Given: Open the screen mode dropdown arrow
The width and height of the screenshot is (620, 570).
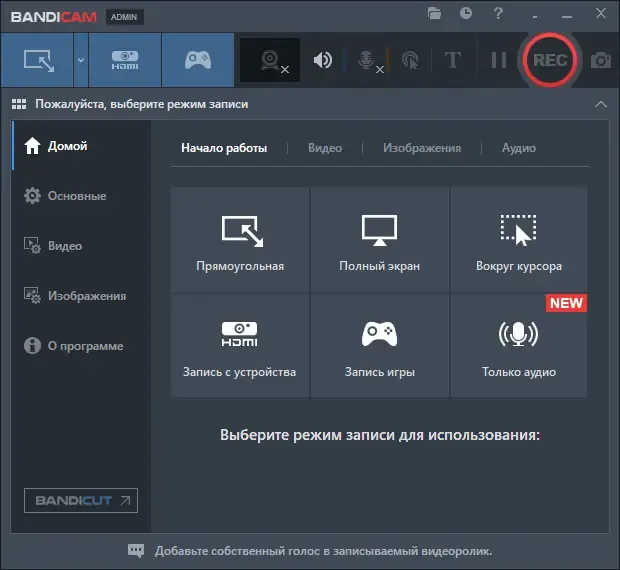Looking at the screenshot, I should (81, 60).
